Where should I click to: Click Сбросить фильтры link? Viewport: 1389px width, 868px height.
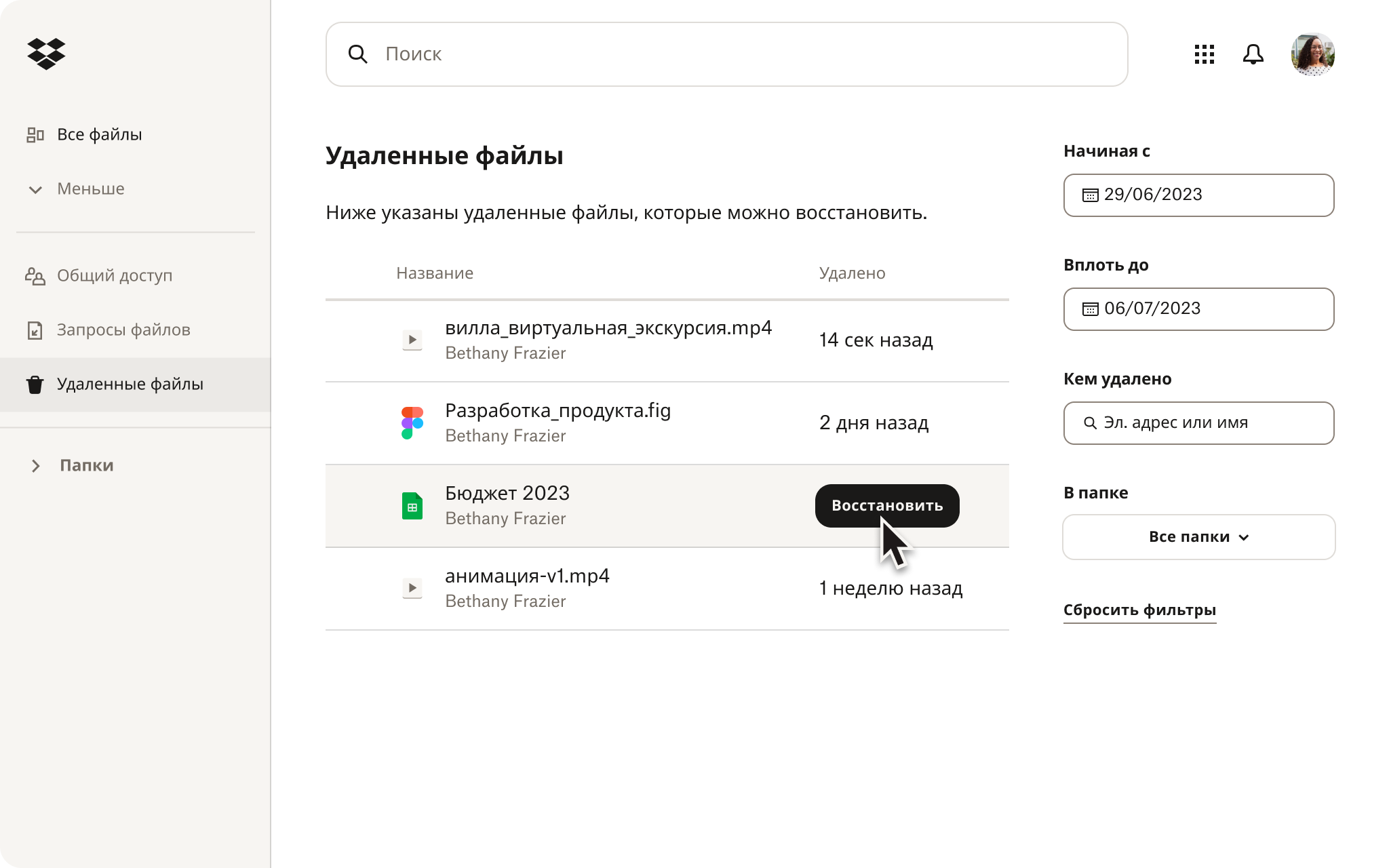coord(1139,610)
